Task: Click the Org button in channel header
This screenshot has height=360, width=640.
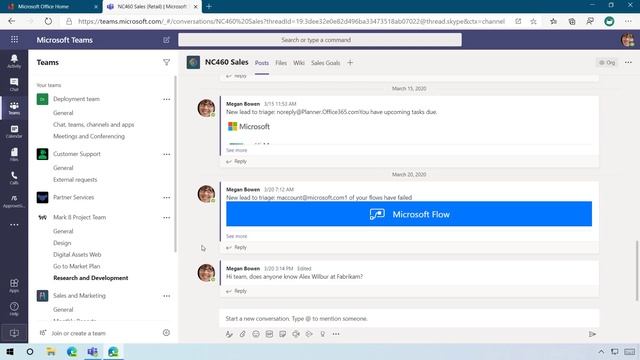Action: pyautogui.click(x=607, y=62)
